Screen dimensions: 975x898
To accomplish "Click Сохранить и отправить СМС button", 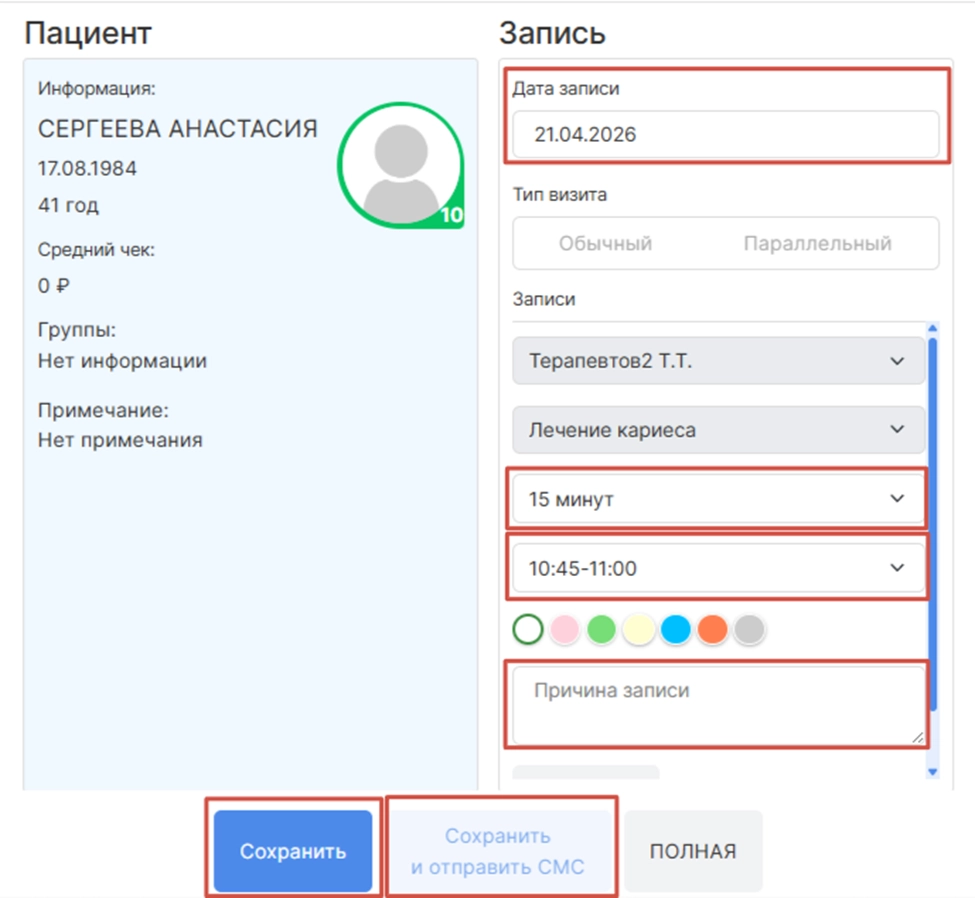I will click(x=498, y=849).
